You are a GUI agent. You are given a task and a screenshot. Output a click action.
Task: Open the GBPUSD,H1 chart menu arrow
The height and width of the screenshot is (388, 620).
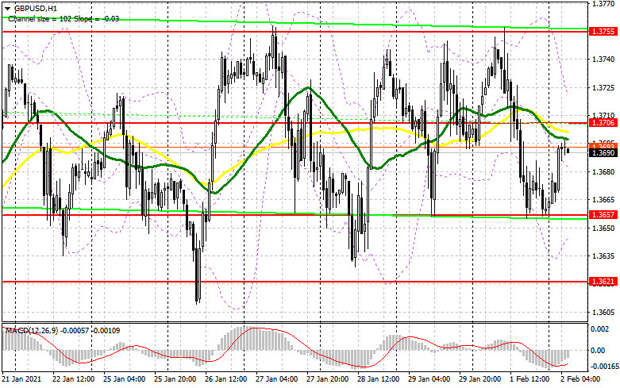(x=8, y=8)
